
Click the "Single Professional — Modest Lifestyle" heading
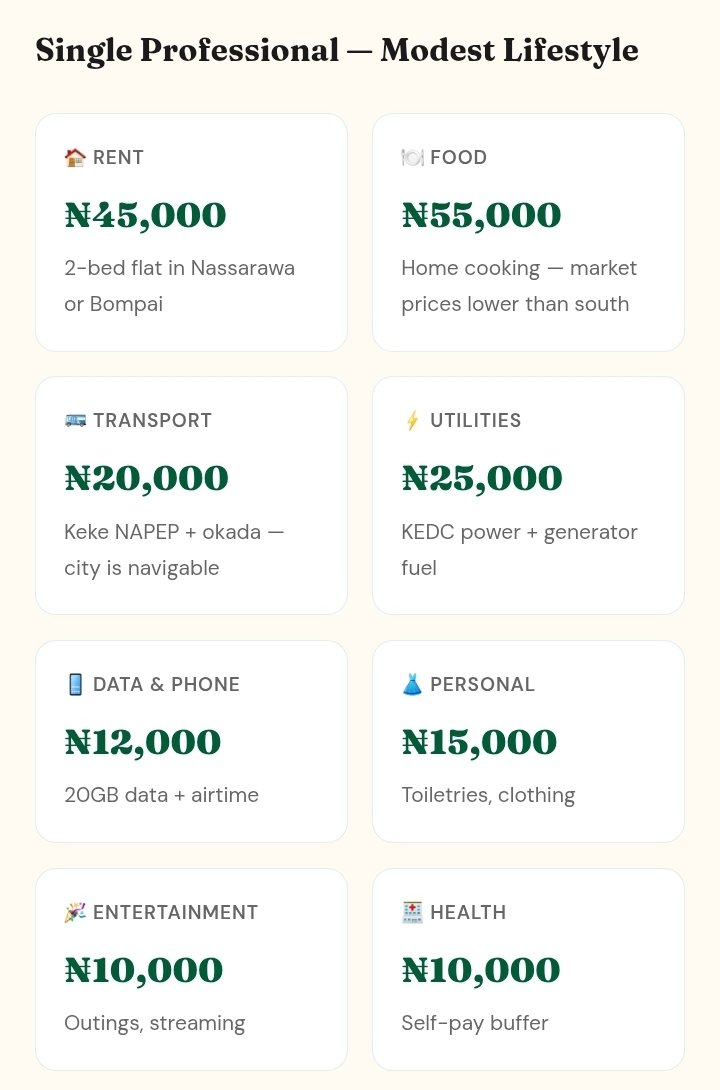tap(337, 50)
